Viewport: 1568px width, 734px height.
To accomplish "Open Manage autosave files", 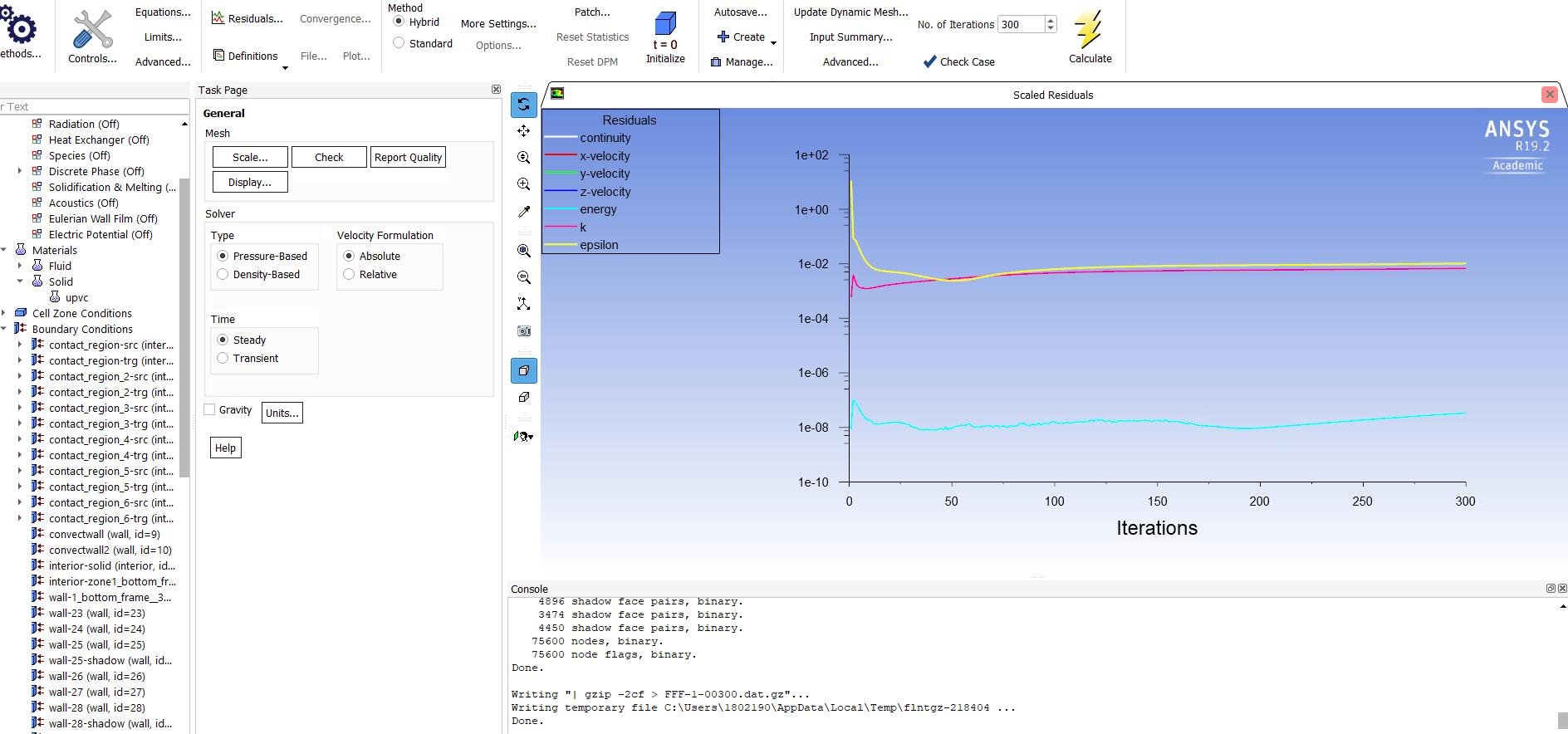I will click(x=742, y=61).
